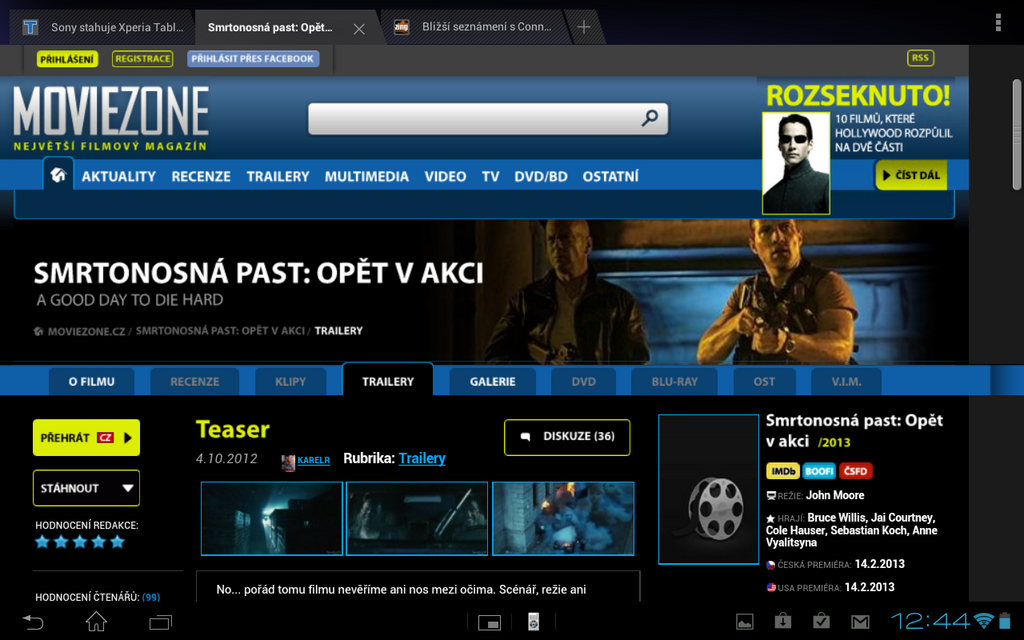
Task: Click the Číst dál button
Action: point(910,175)
